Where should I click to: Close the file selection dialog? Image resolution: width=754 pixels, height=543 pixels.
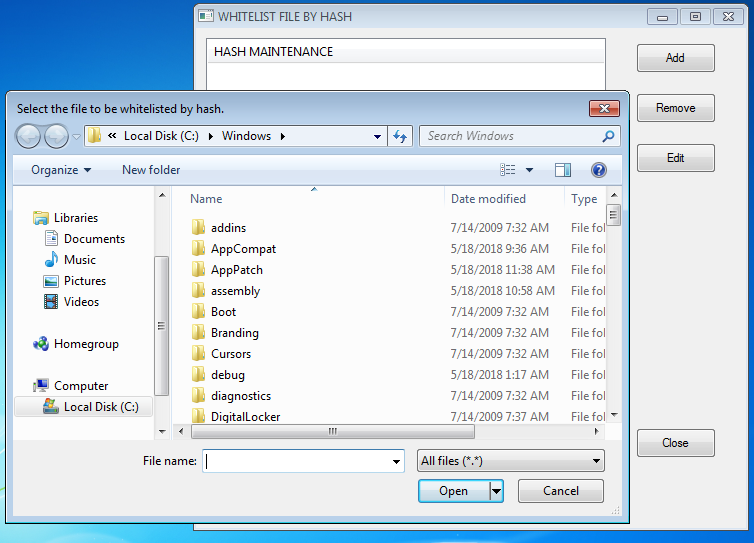coord(604,108)
